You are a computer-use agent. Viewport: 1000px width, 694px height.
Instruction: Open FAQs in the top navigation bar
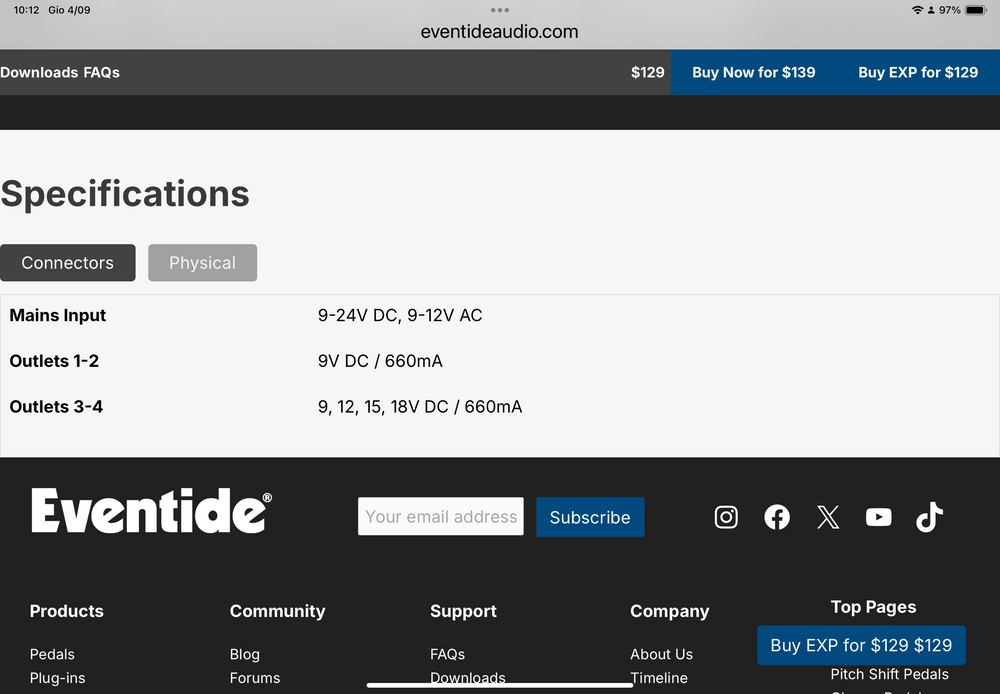[x=101, y=73]
